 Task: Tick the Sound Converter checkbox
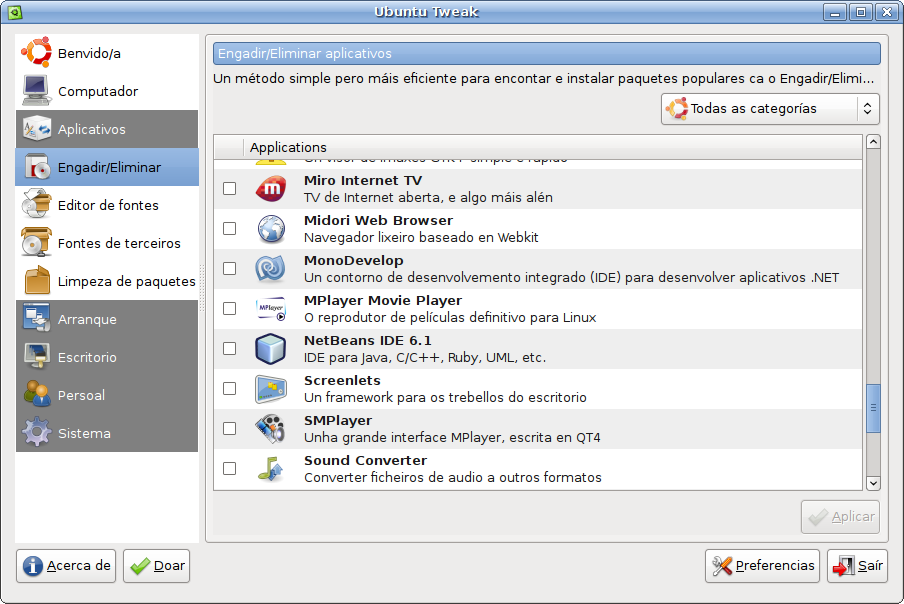coord(229,469)
